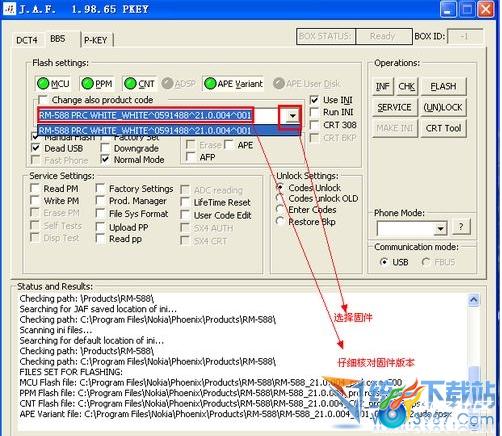Toggle the green CNT indicator button
The width and height of the screenshot is (502, 436).
139,84
